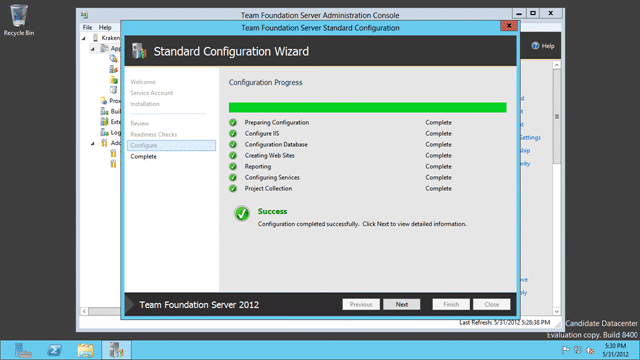
Task: Close the Standard Configuration dialog
Action: click(509, 26)
